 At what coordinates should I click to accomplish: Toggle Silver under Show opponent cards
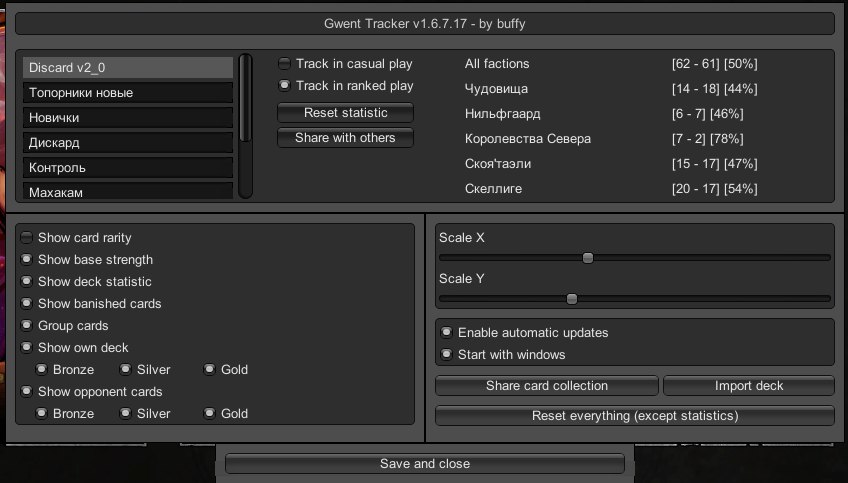[126, 414]
